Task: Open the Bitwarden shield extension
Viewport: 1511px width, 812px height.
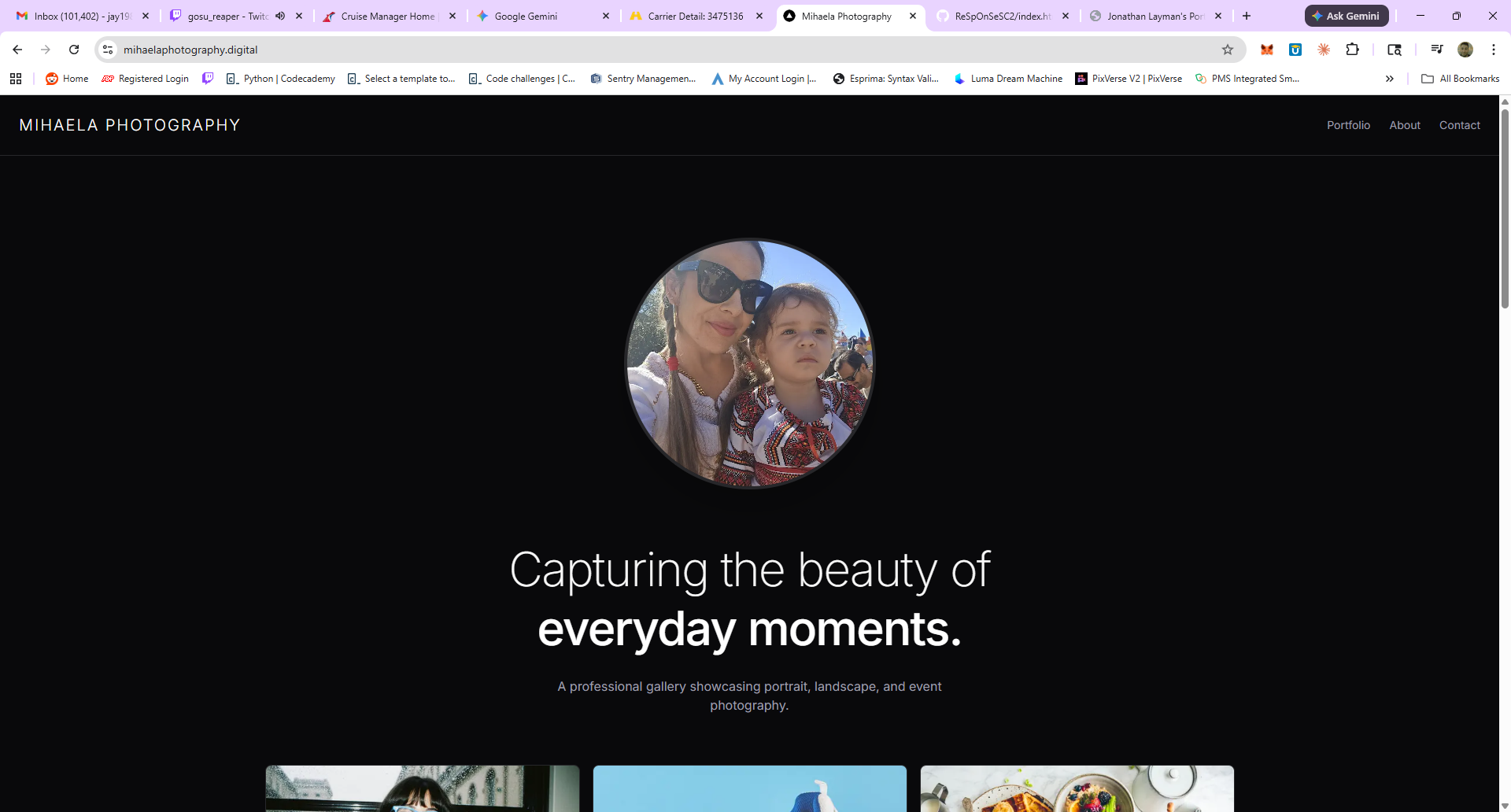Action: (1295, 50)
